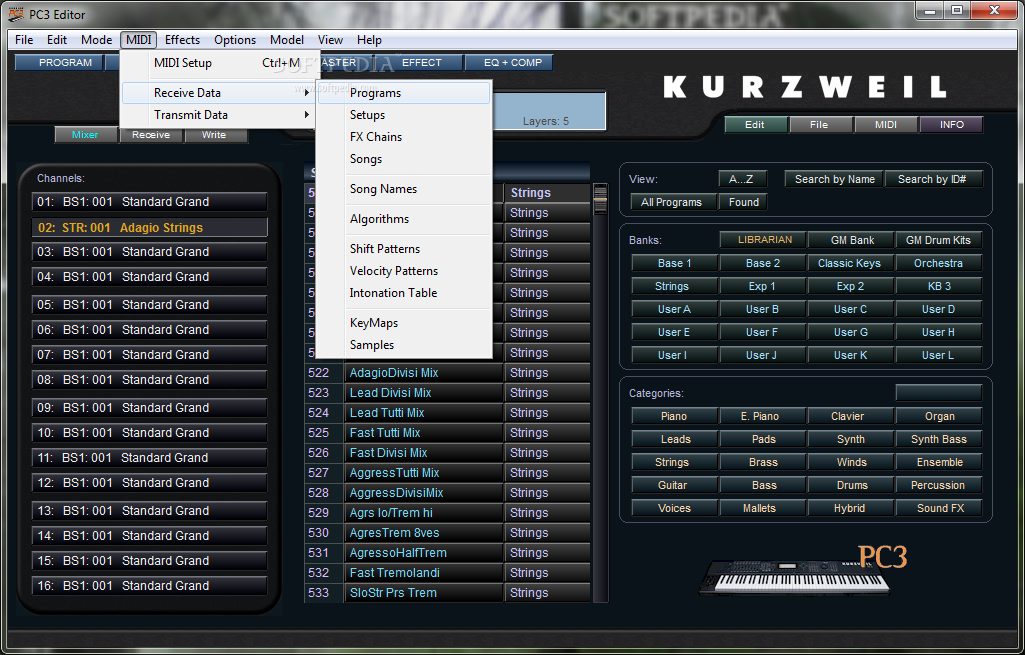
Task: Select the Classic Keys bank
Action: 849,263
